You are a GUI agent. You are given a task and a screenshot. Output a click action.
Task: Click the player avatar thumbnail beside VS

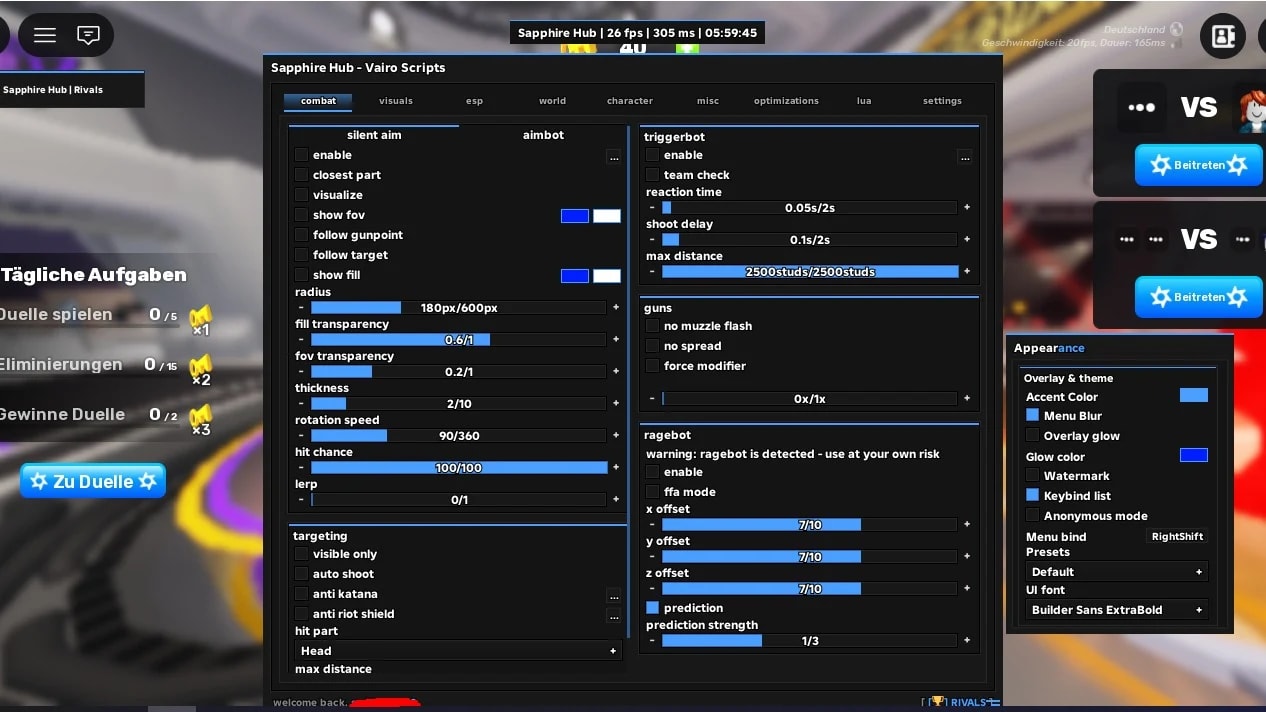[1252, 111]
